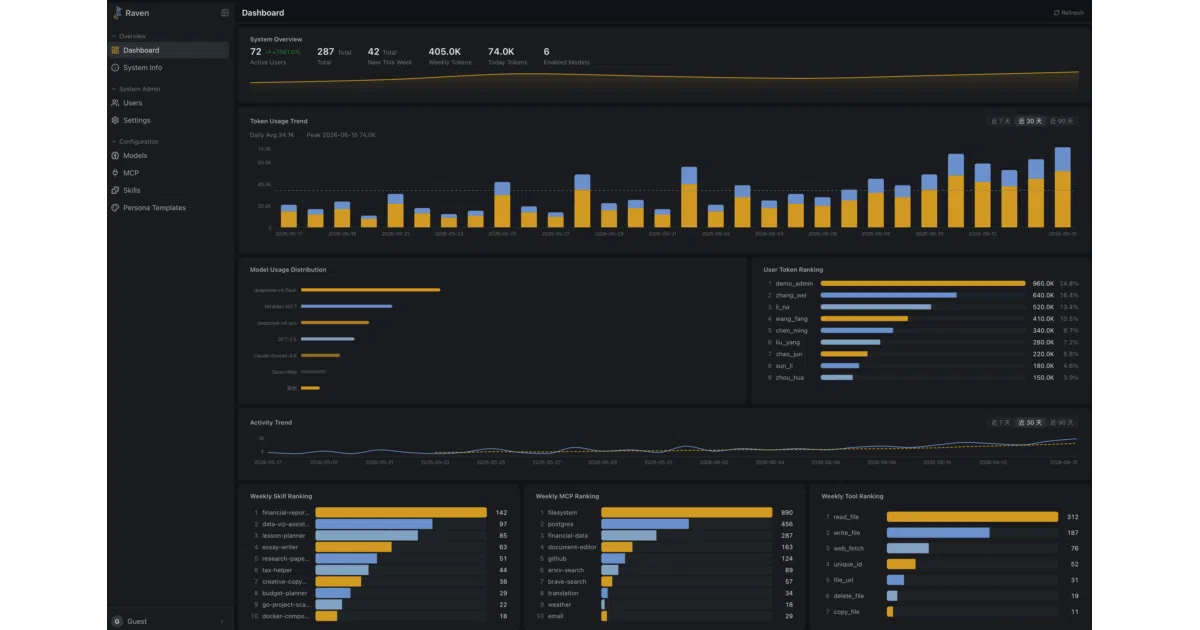1200x630 pixels.
Task: Click the Dashboard grid icon in sidebar
Action: (116, 50)
